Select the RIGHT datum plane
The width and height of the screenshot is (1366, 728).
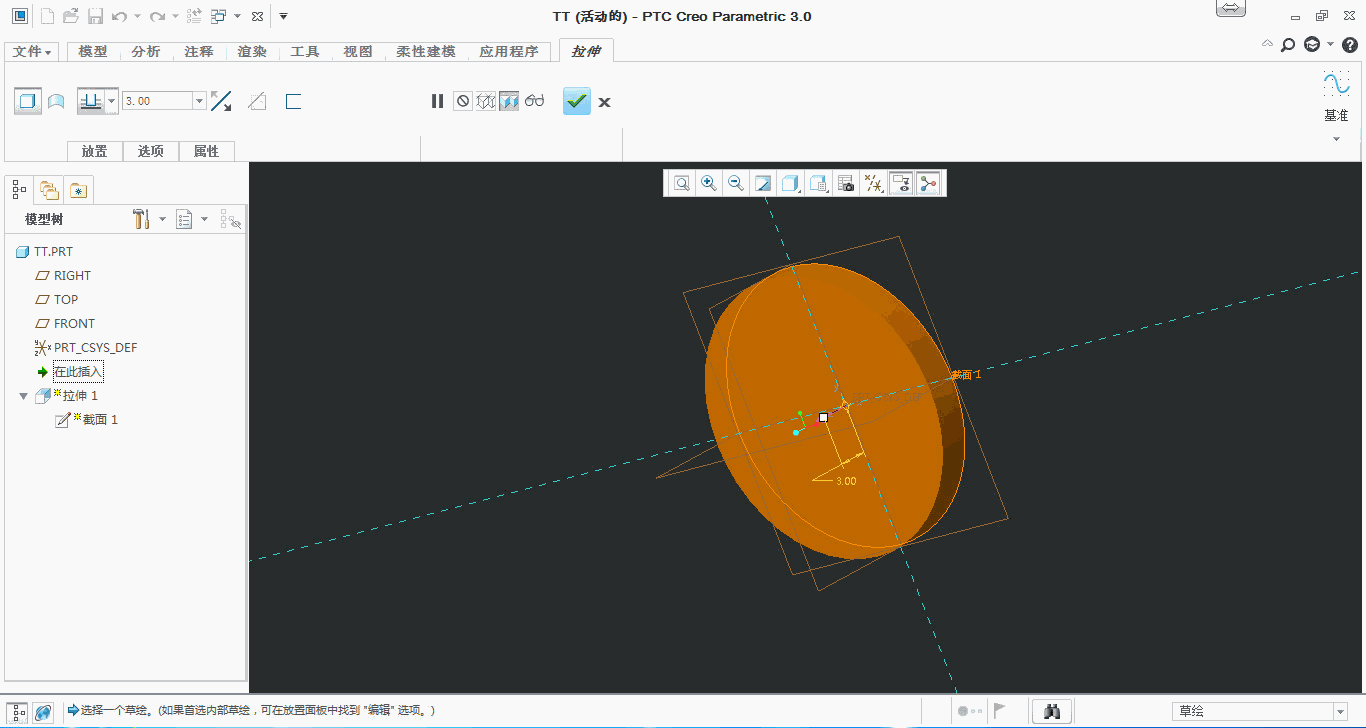pyautogui.click(x=72, y=276)
